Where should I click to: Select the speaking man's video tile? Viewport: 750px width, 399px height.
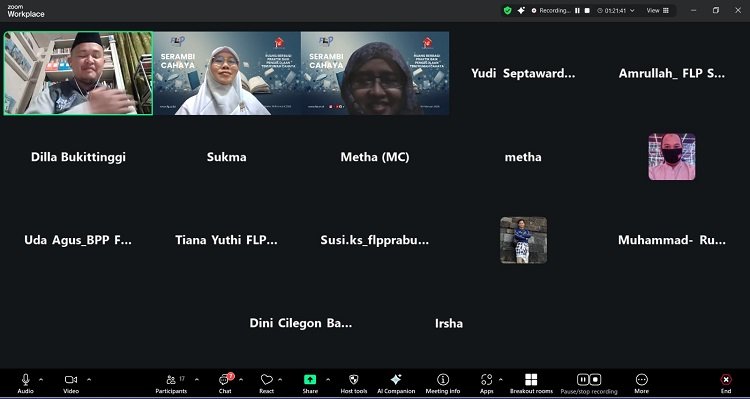(x=78, y=73)
